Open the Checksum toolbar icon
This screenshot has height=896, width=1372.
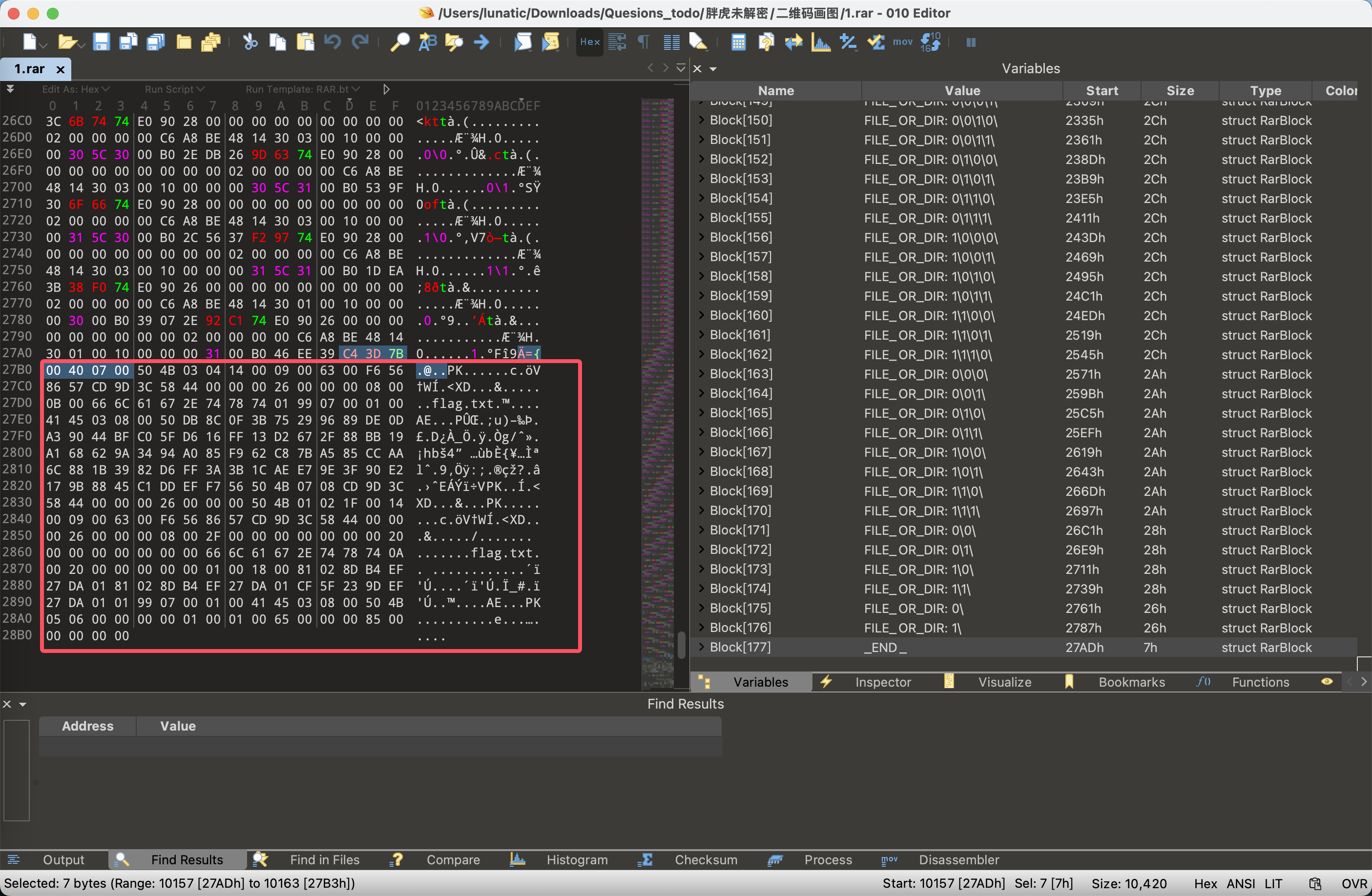(x=876, y=42)
